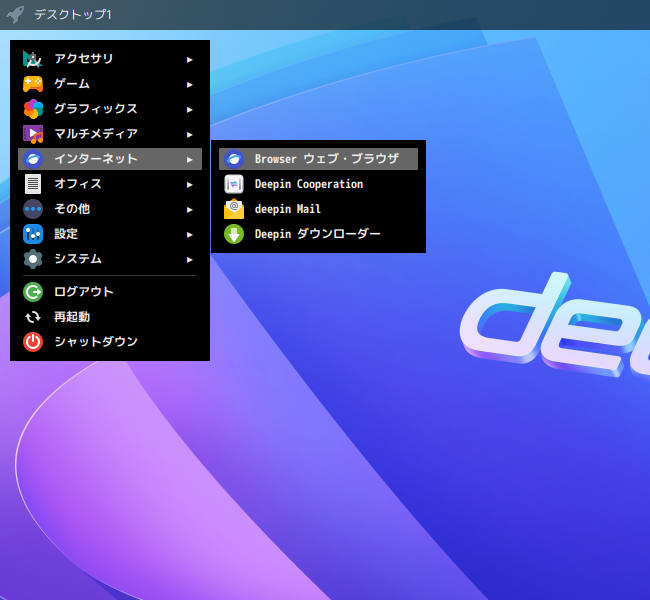Click the その他 three-dots icon
The image size is (650, 600).
33,209
